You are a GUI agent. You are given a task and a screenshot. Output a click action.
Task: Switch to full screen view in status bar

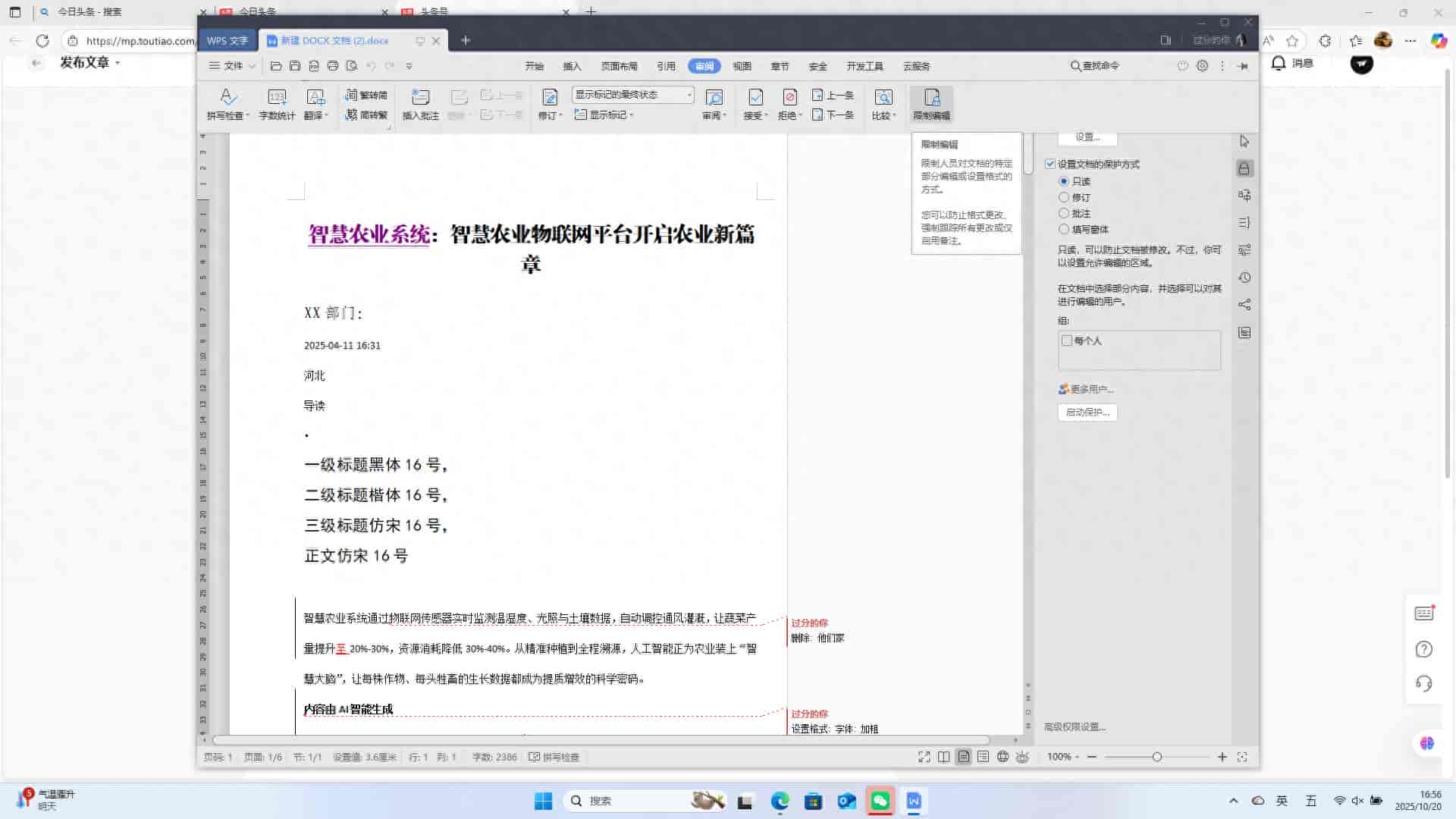click(924, 757)
